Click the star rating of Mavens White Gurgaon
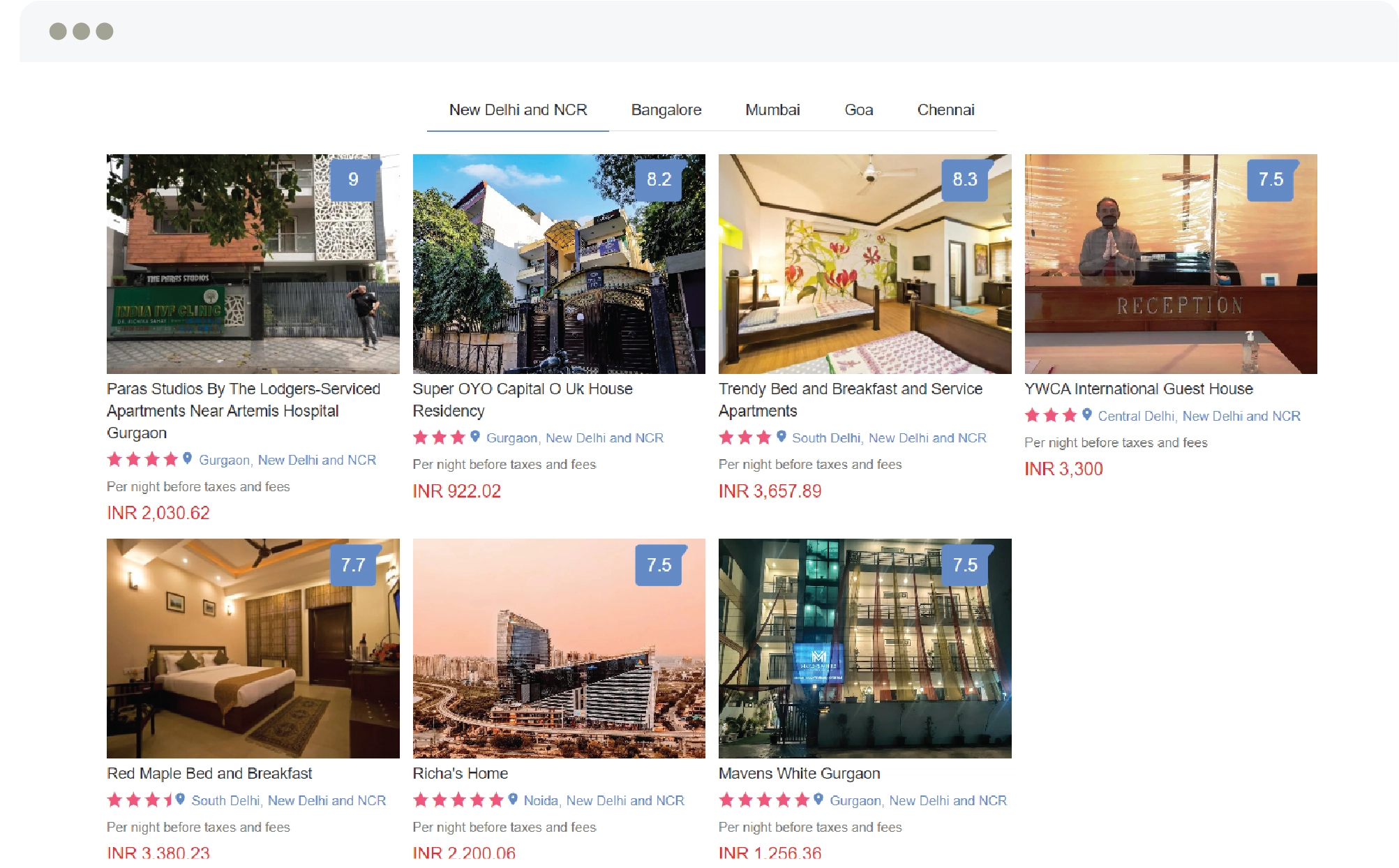The width and height of the screenshot is (1399, 868). 764,800
